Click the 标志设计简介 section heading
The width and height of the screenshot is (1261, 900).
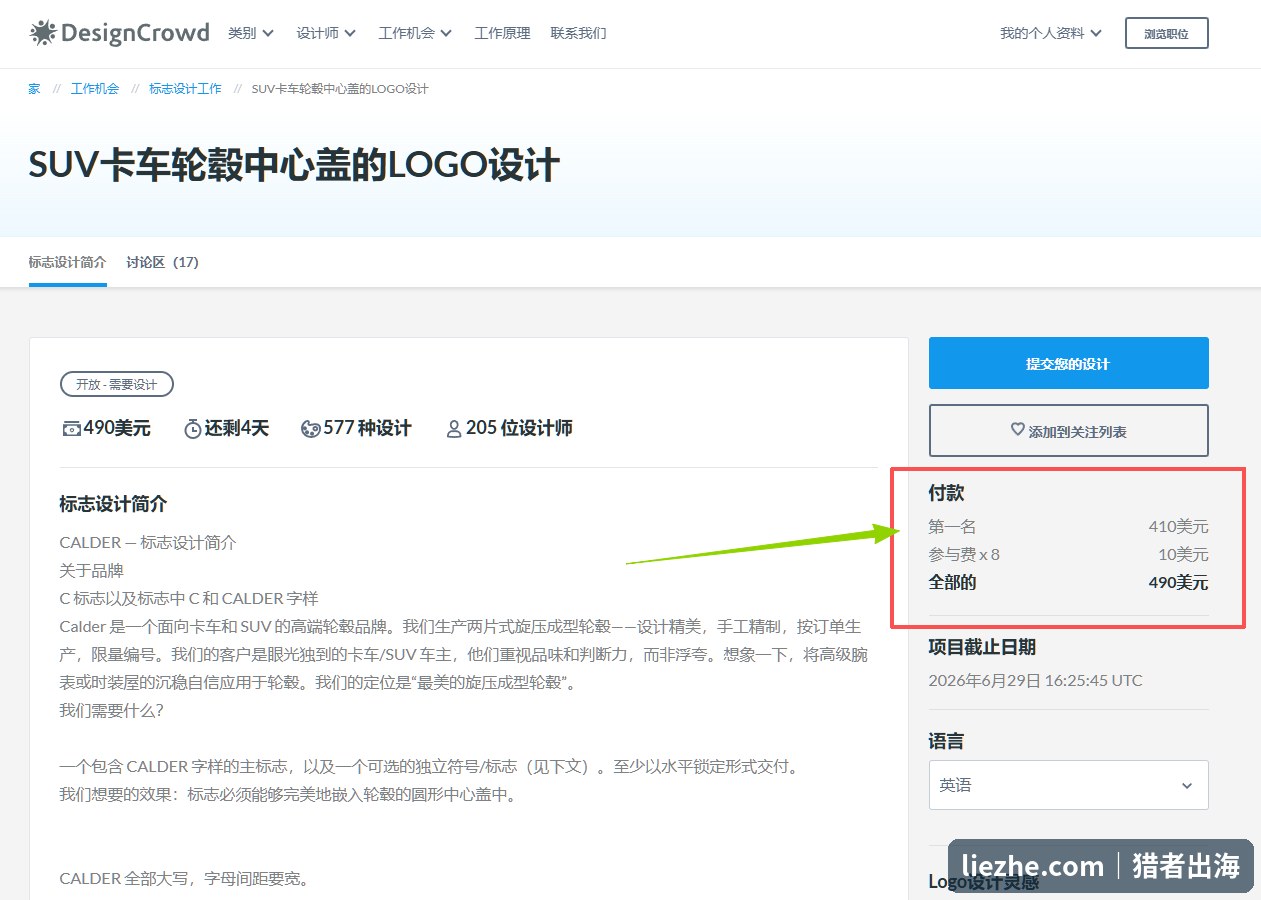(x=113, y=504)
